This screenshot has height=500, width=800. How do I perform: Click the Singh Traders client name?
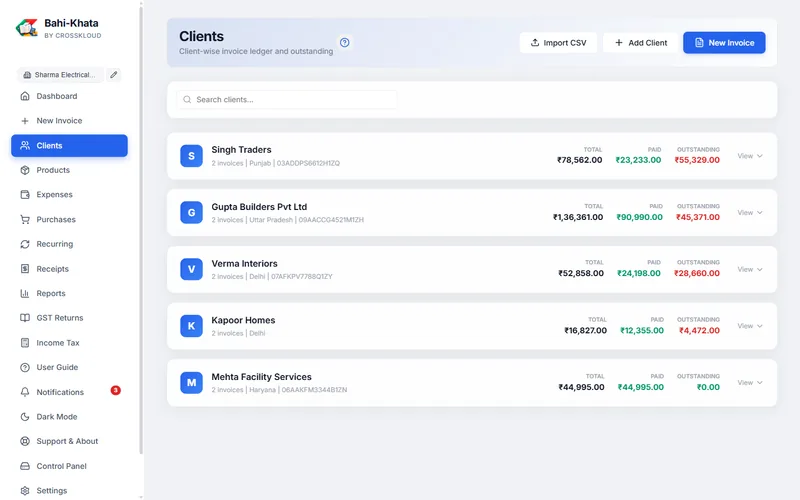241,149
